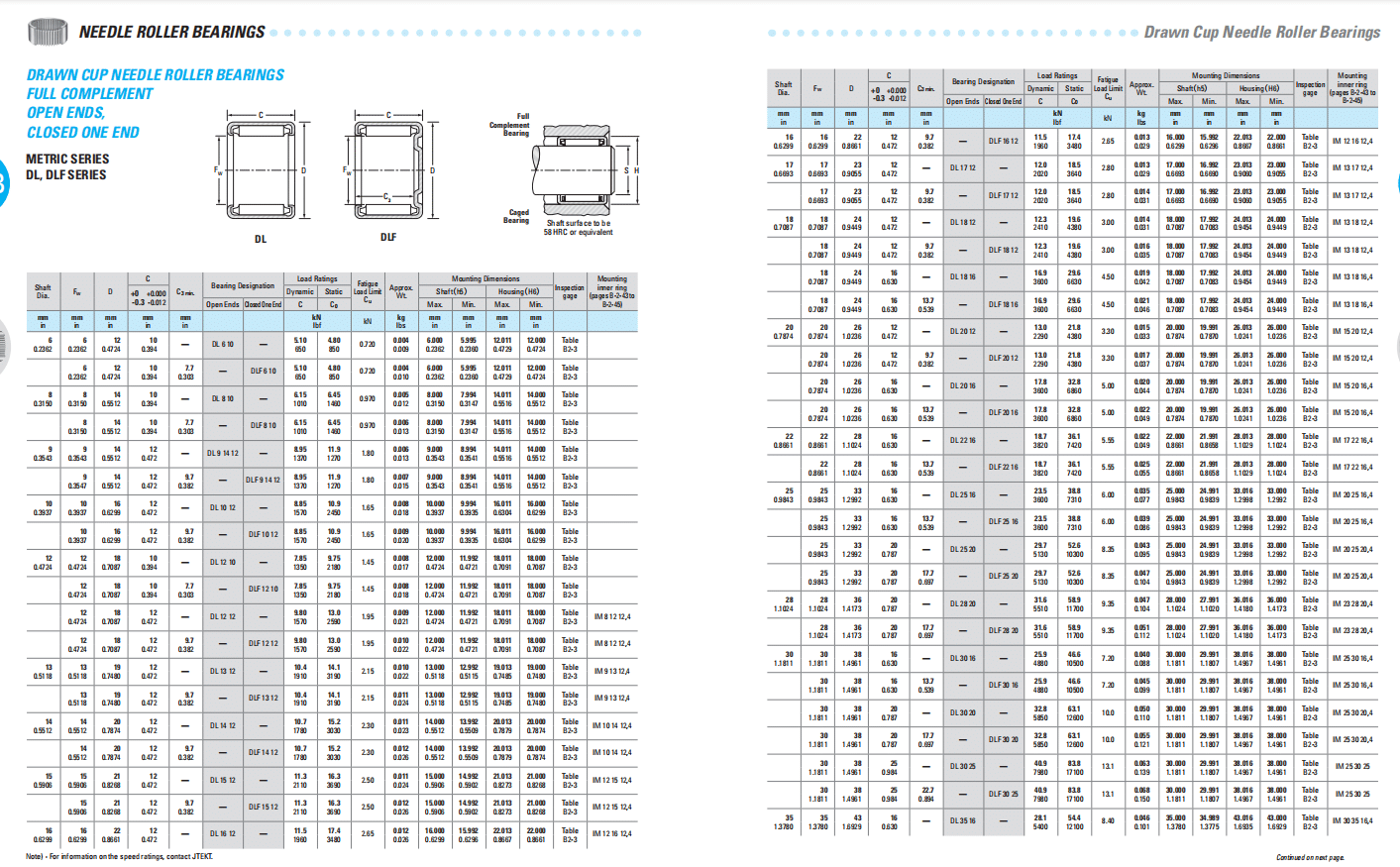The height and width of the screenshot is (867, 1400).
Task: Click the blue tab on right page edge
Action: coord(1397,182)
